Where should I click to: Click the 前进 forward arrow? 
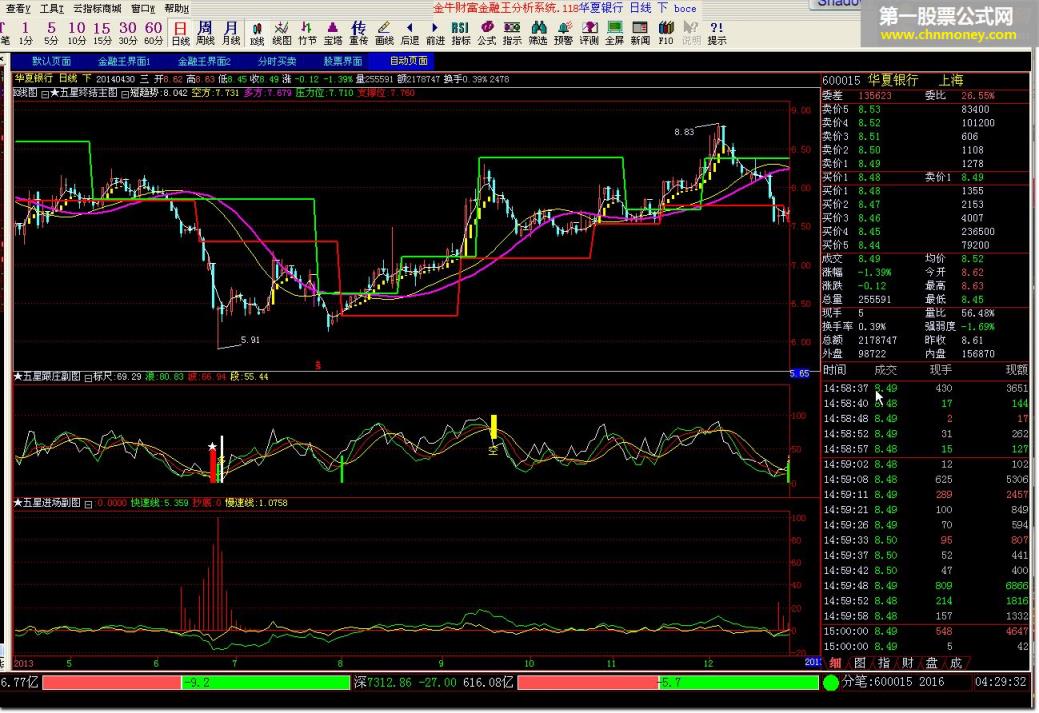pos(435,33)
